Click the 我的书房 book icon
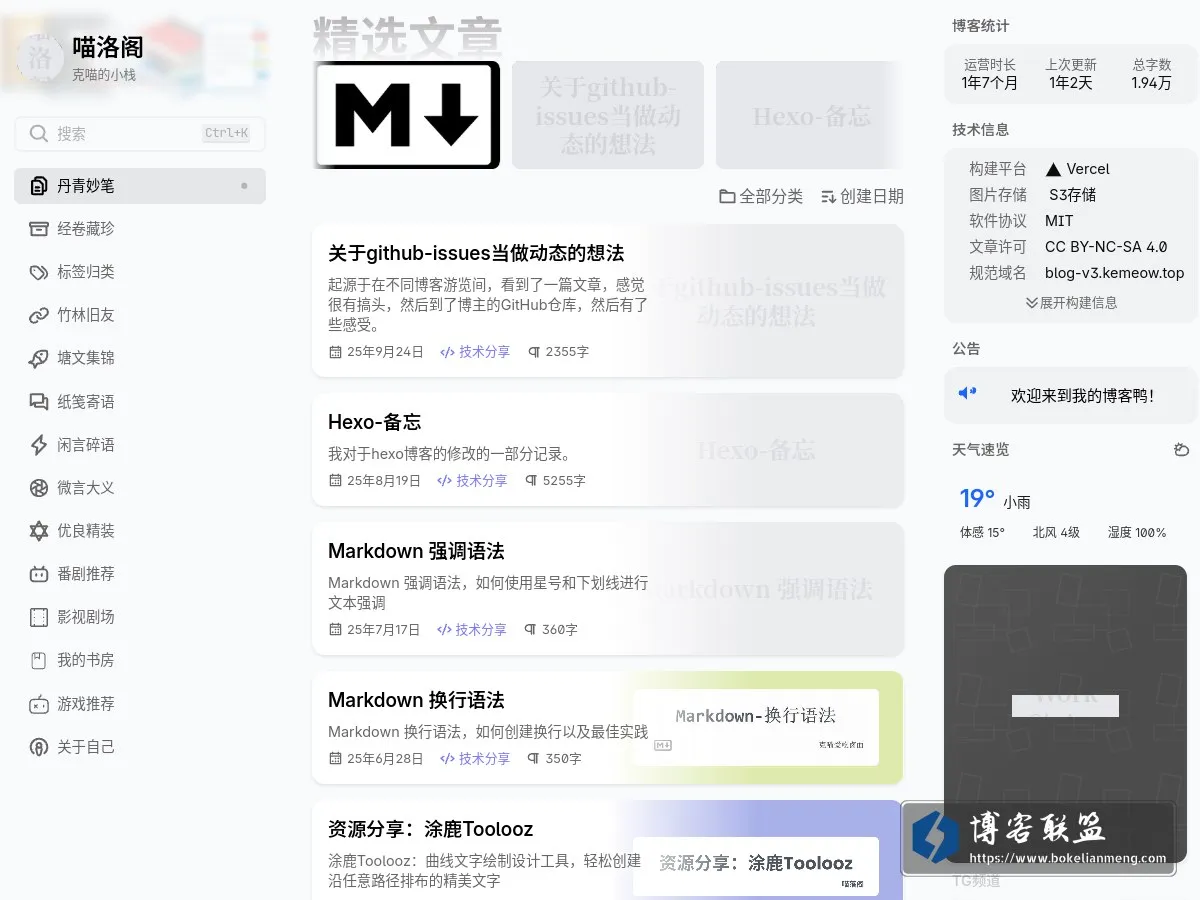The width and height of the screenshot is (1200, 900). pos(39,660)
